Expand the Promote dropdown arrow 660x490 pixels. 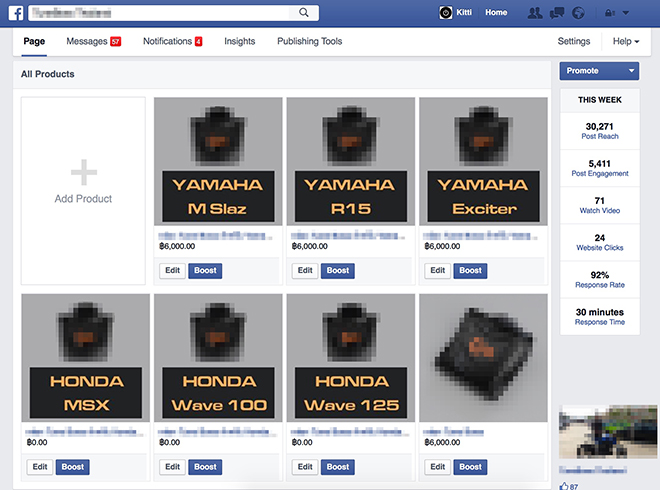click(x=631, y=71)
